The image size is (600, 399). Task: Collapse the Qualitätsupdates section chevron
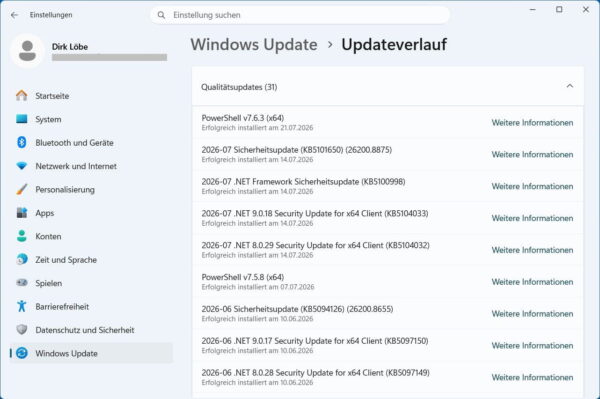click(569, 86)
